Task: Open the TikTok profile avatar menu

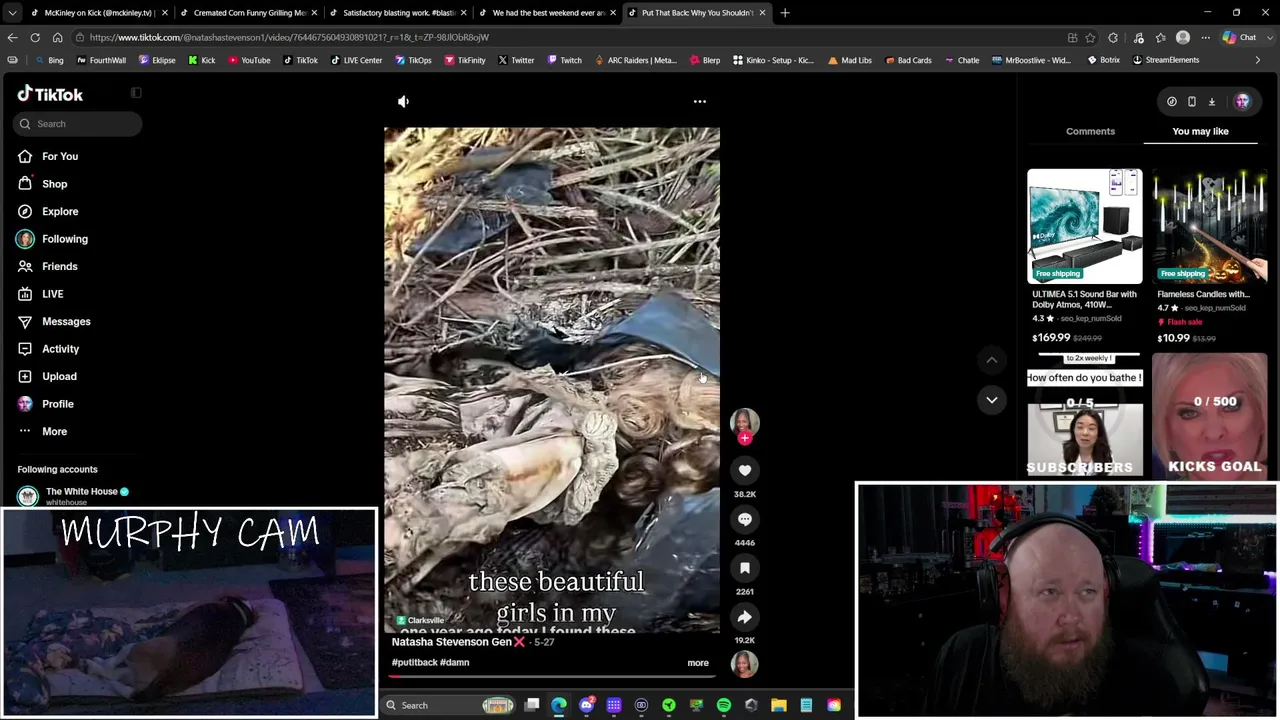Action: [1242, 101]
